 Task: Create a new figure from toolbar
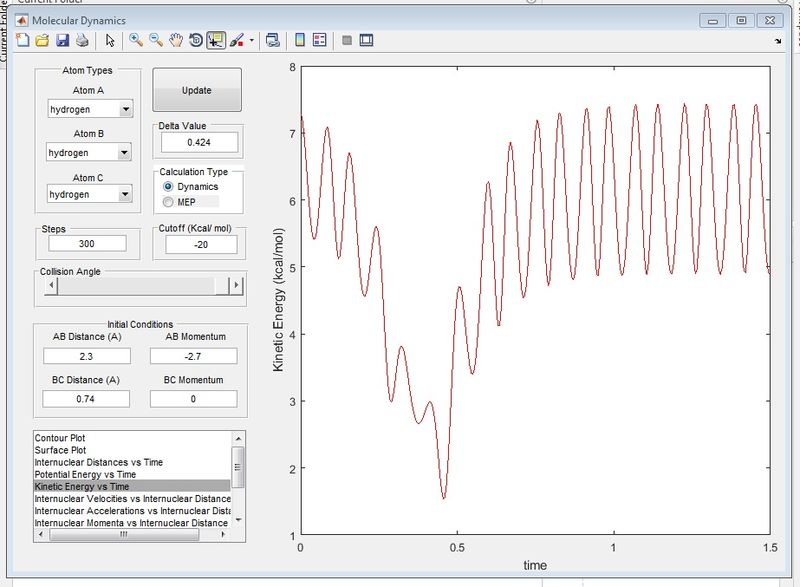click(x=22, y=40)
